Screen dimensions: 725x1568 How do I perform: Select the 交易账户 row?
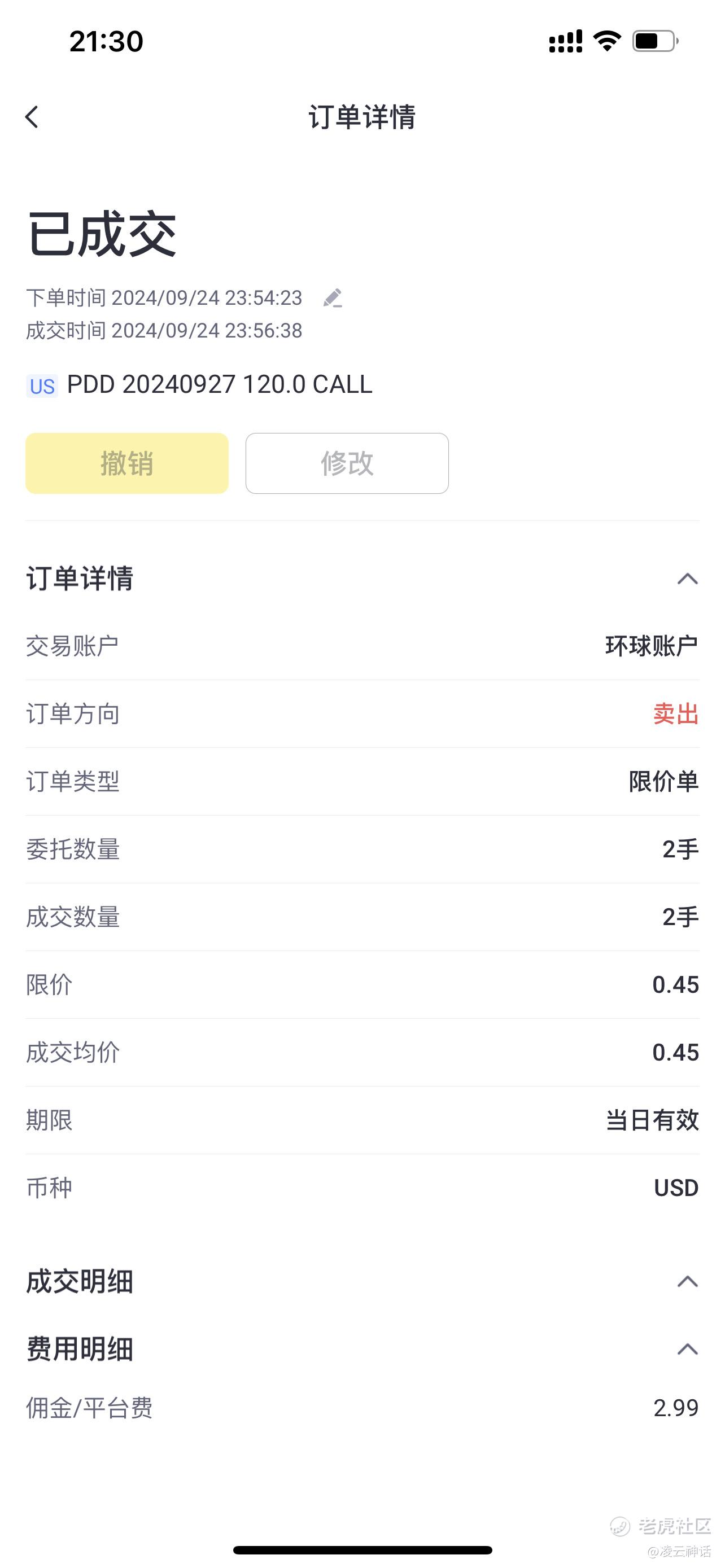[362, 646]
